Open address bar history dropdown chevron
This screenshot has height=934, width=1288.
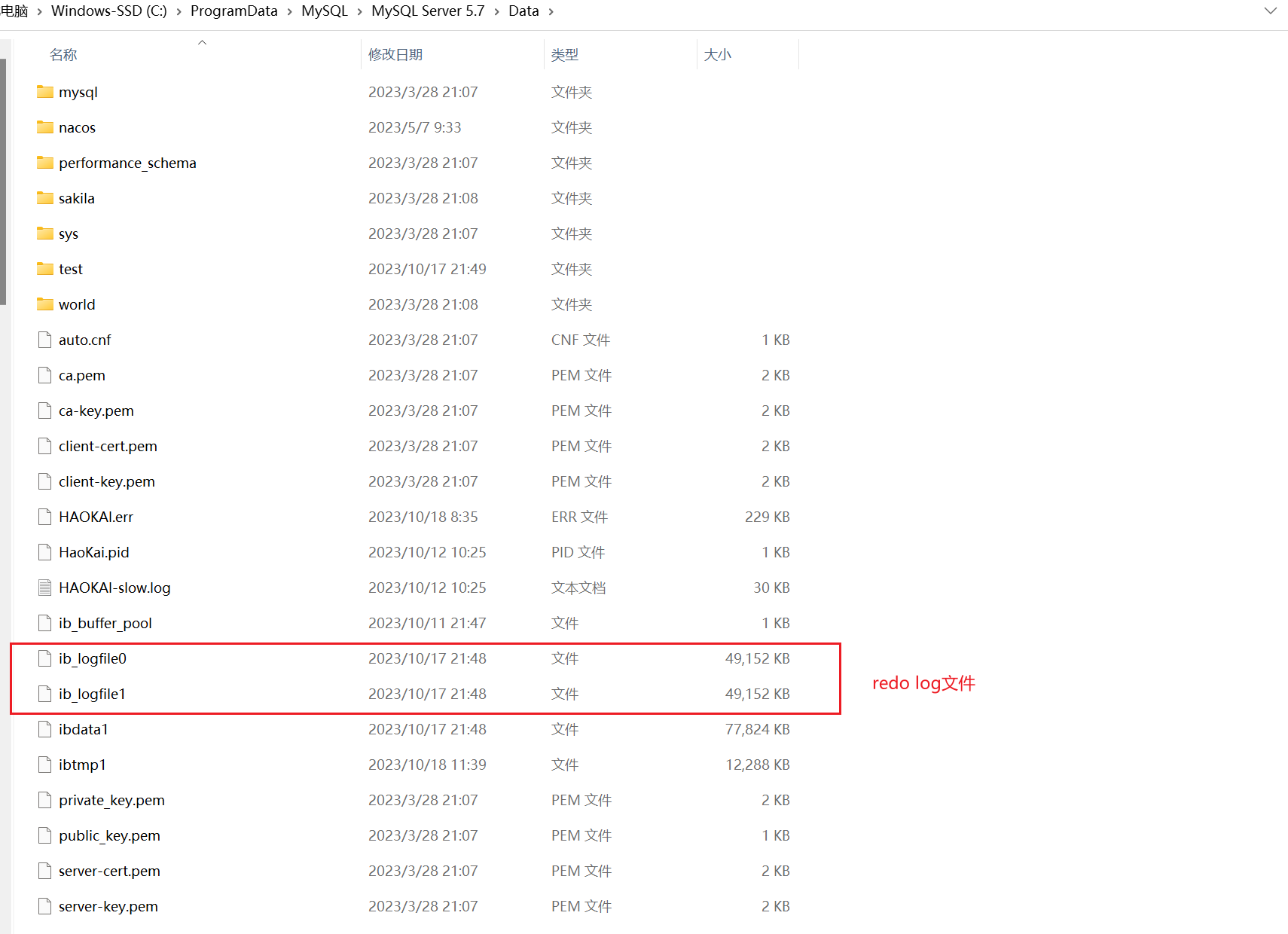1271,11
